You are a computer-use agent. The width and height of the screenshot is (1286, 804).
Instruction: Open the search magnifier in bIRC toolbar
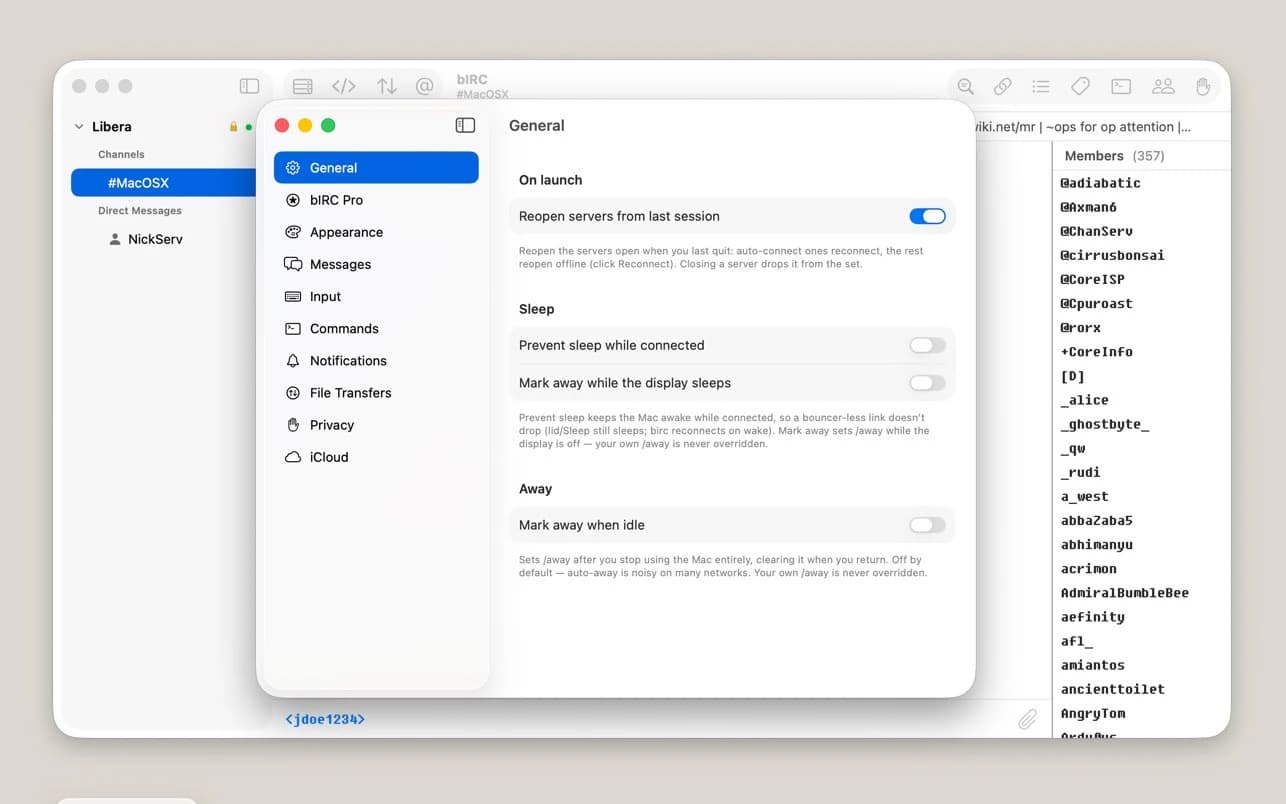point(965,87)
